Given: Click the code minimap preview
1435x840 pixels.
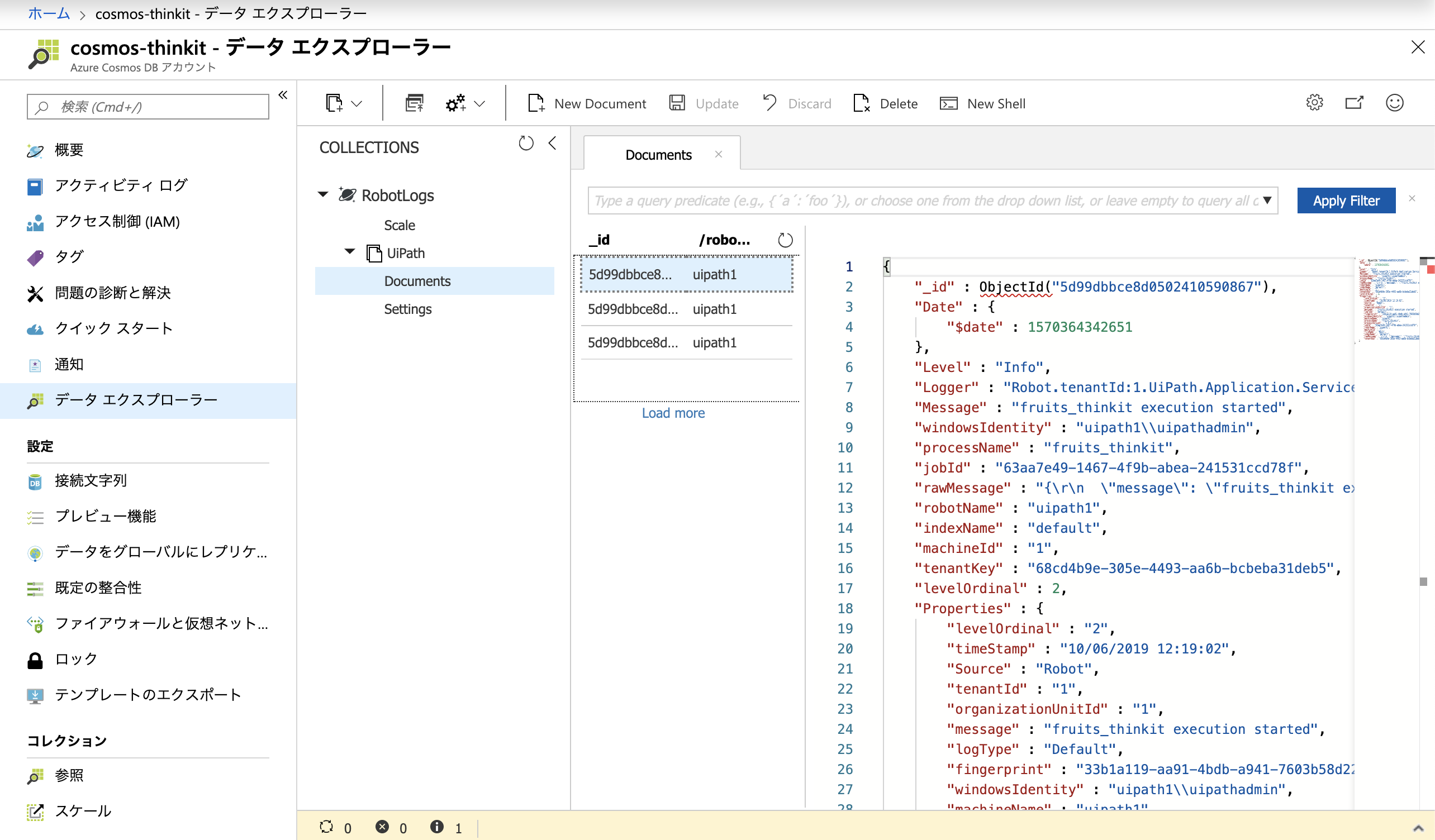Looking at the screenshot, I should (x=1389, y=299).
